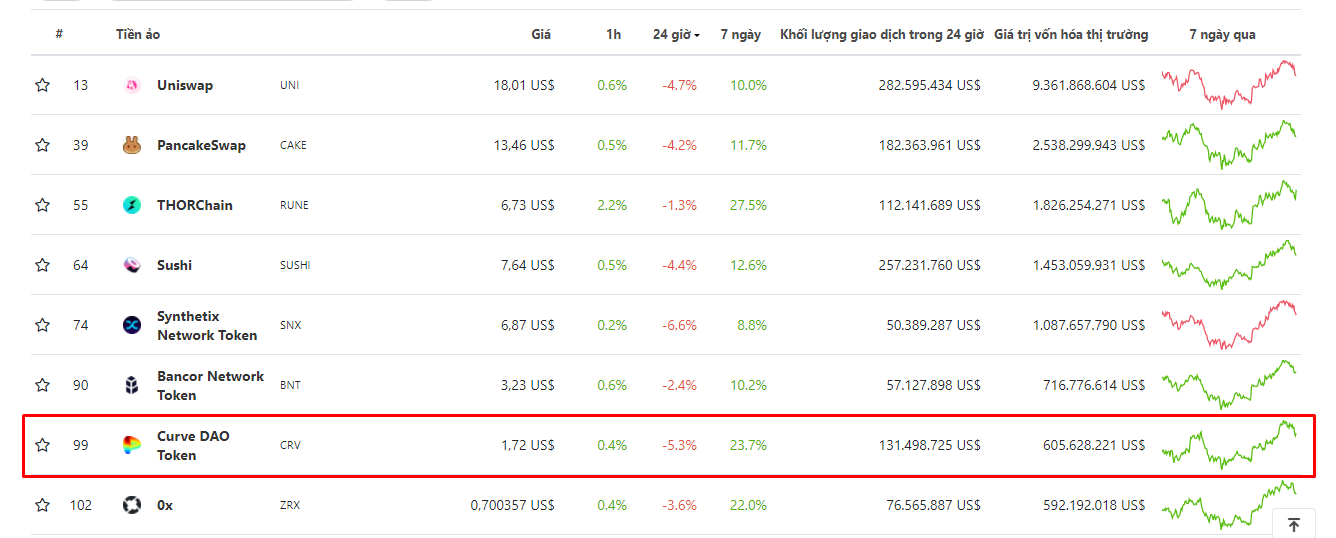Open PancakeSwap 7-day sparkline chart
The width and height of the screenshot is (1336, 538).
1229,145
